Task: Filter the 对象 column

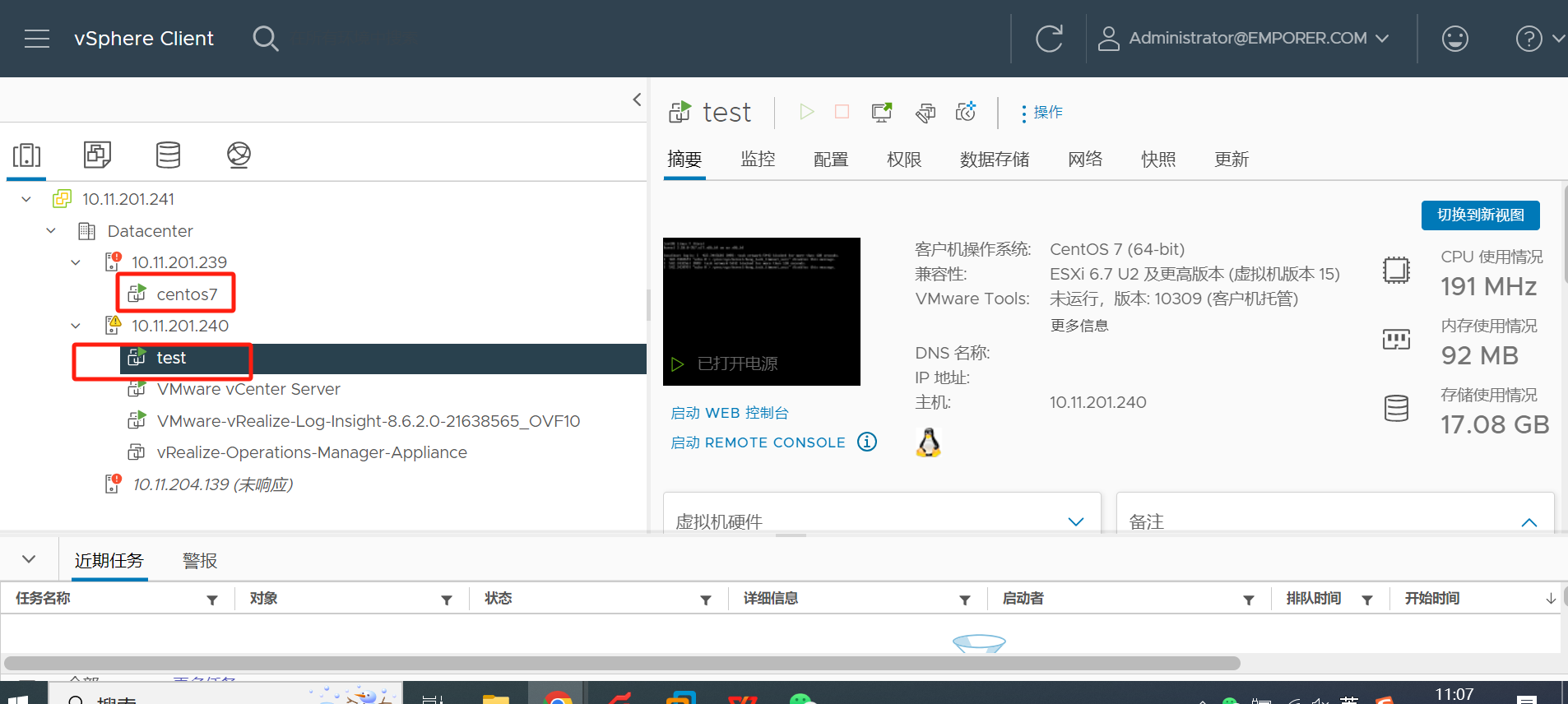Action: [x=447, y=600]
